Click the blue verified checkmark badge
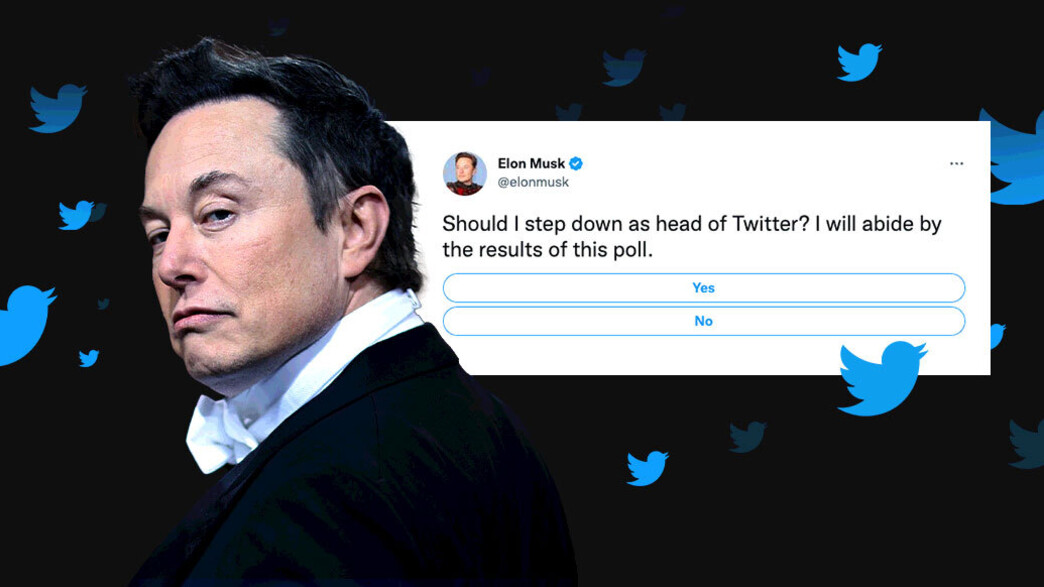The width and height of the screenshot is (1044, 587). coord(576,163)
